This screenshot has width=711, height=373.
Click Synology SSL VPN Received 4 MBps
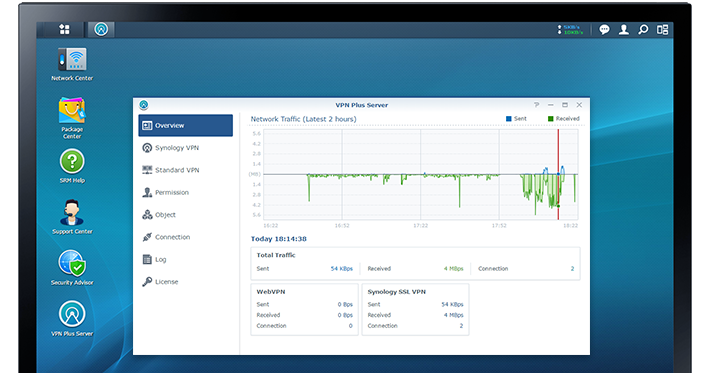453,315
